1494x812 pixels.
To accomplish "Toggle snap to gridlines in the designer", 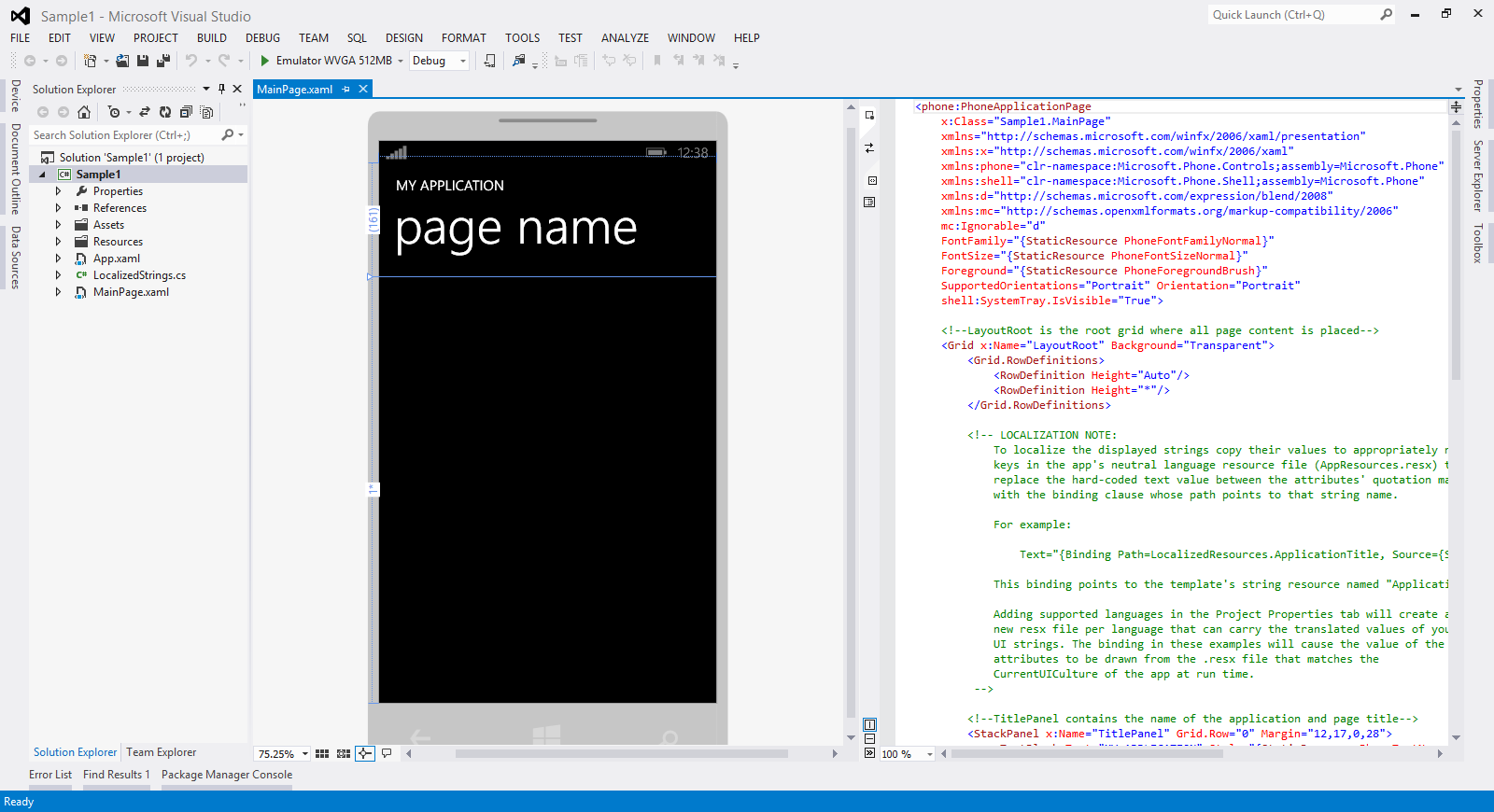I will [x=344, y=753].
